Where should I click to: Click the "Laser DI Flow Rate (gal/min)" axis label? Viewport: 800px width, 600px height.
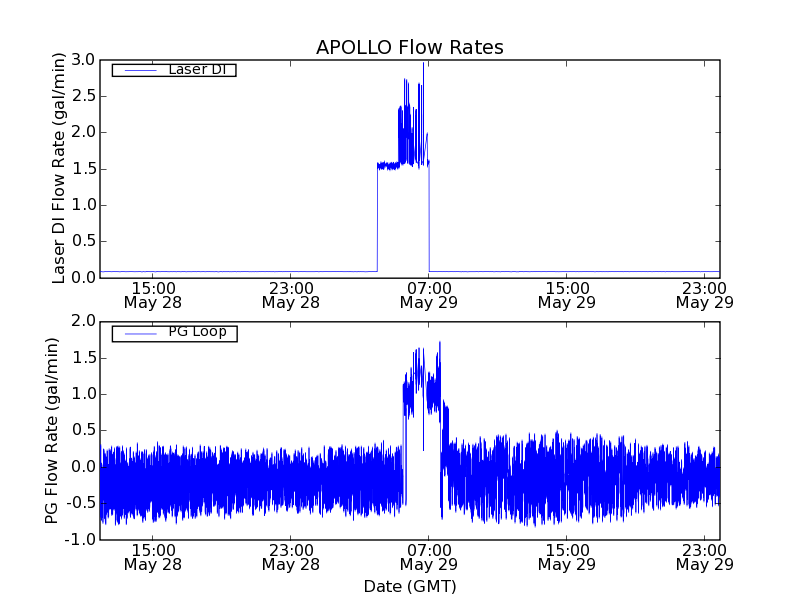(x=59, y=168)
